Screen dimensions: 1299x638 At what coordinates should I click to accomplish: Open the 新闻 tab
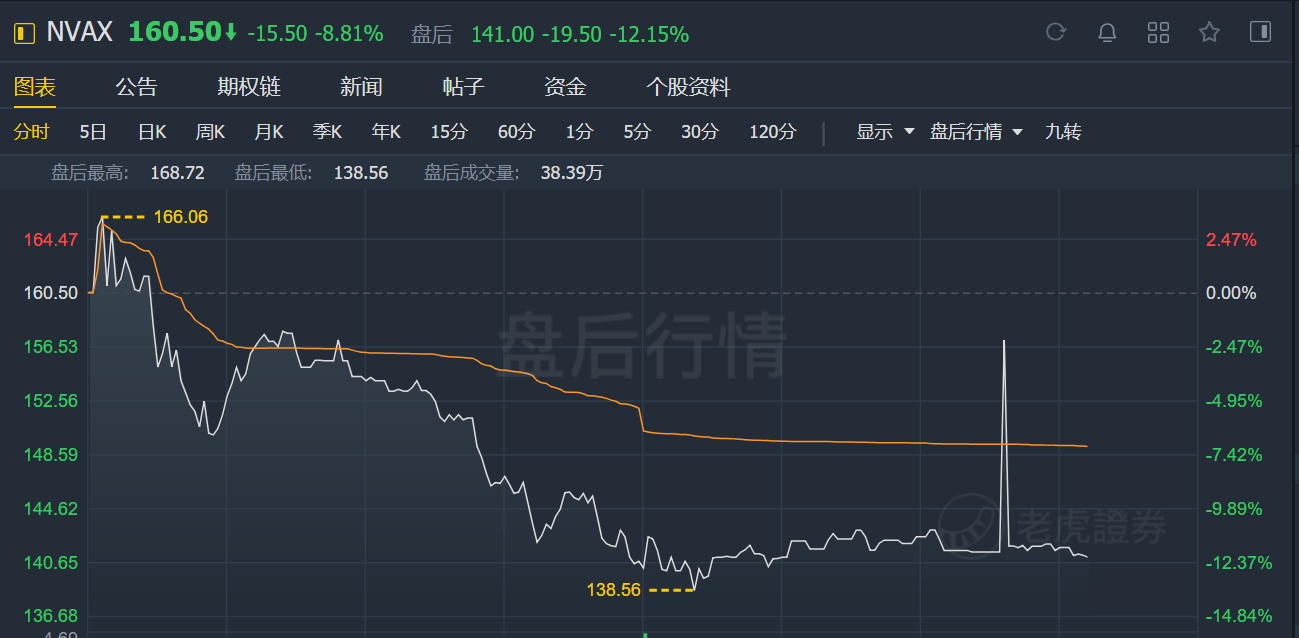pyautogui.click(x=361, y=87)
